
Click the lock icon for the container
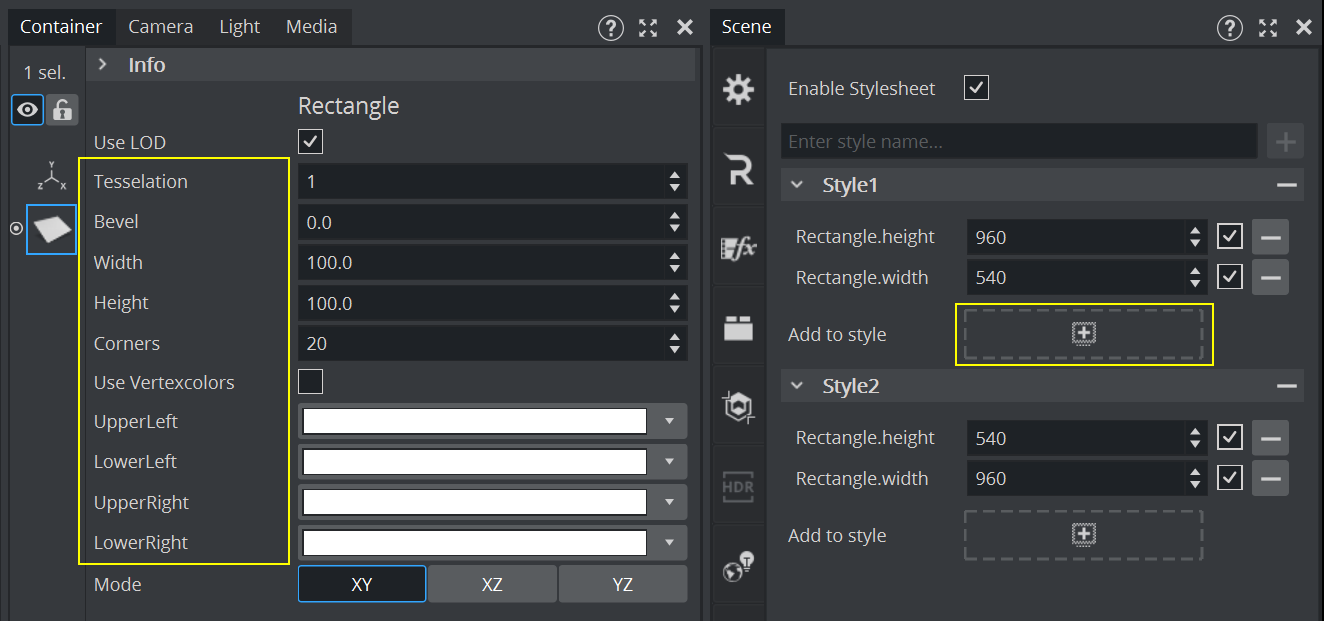62,110
